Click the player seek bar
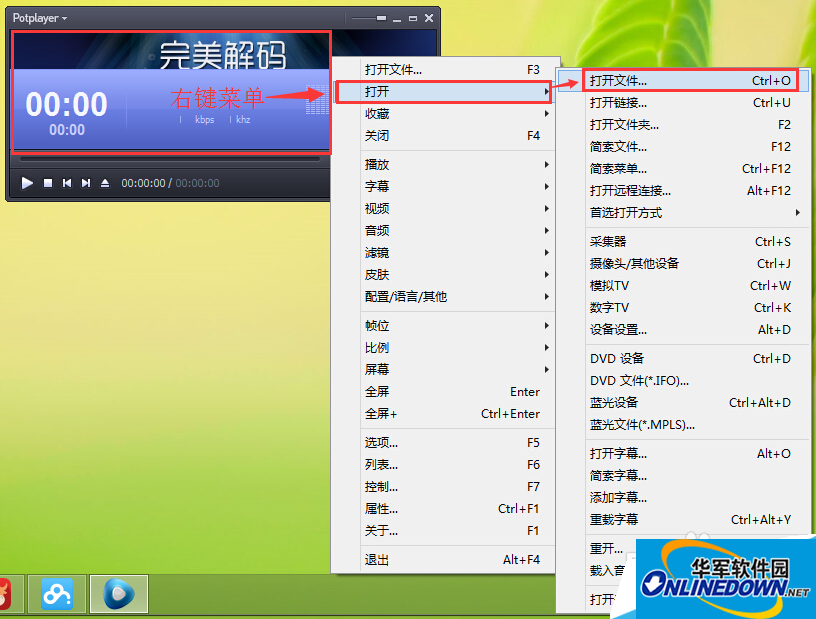The height and width of the screenshot is (619, 816). (170, 159)
